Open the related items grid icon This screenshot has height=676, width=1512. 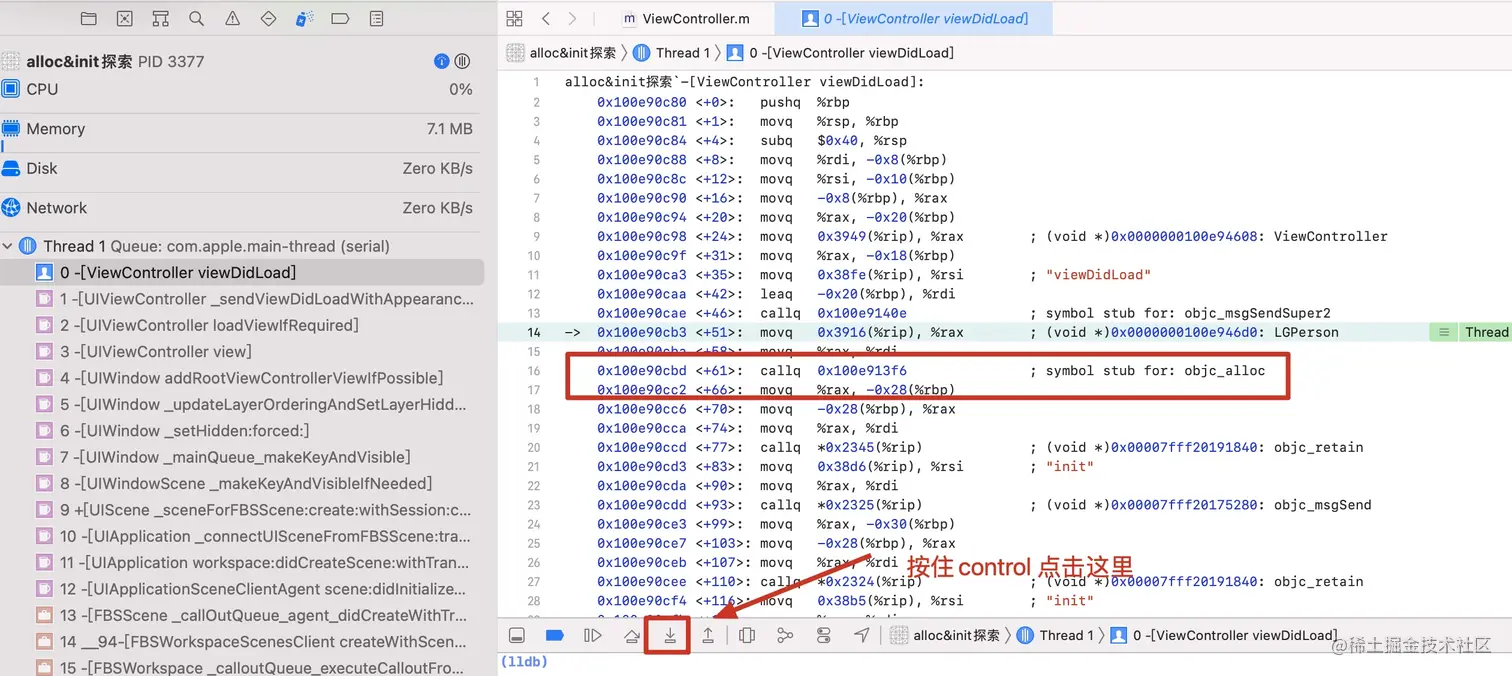point(514,19)
